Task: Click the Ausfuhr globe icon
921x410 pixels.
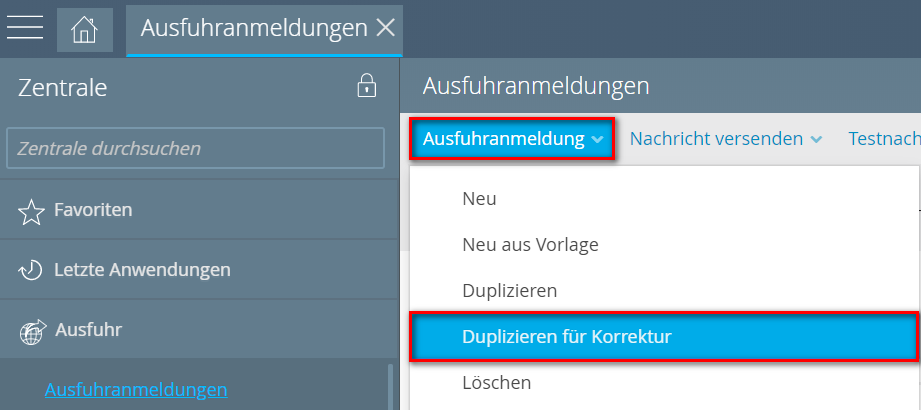Action: coord(32,330)
